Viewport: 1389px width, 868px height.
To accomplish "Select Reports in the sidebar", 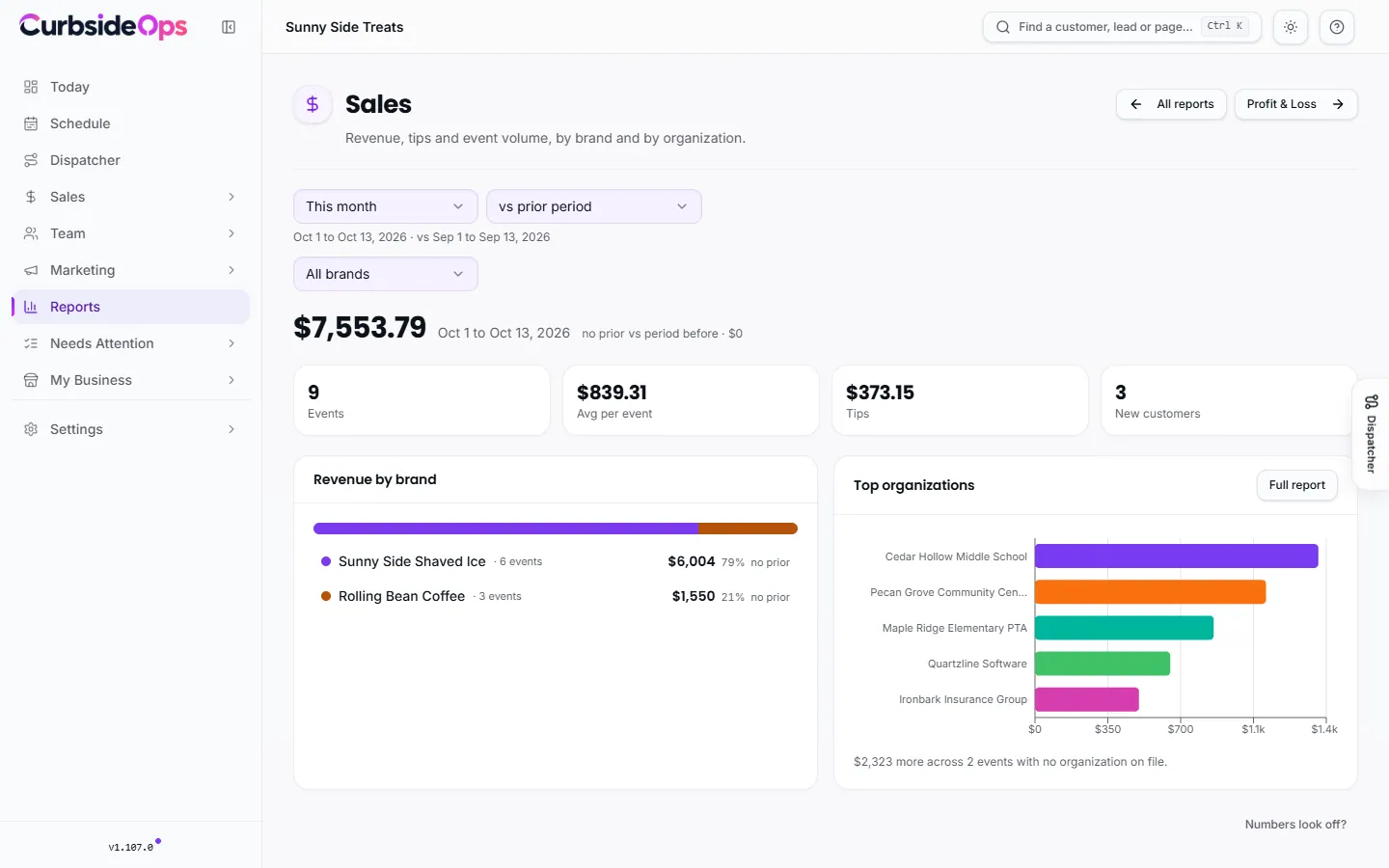I will tap(130, 307).
